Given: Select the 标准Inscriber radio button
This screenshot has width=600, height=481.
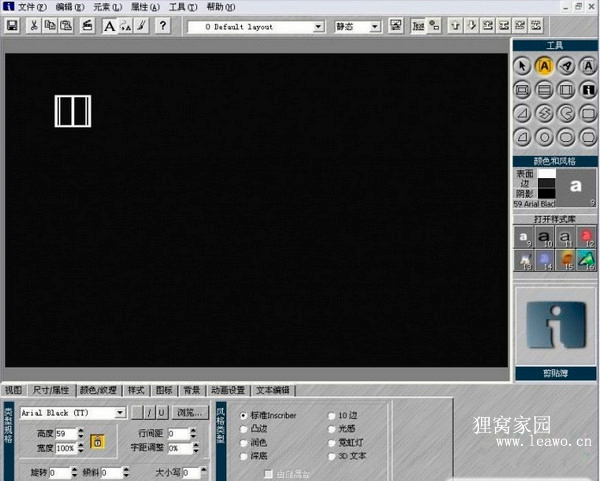Looking at the screenshot, I should click(243, 415).
